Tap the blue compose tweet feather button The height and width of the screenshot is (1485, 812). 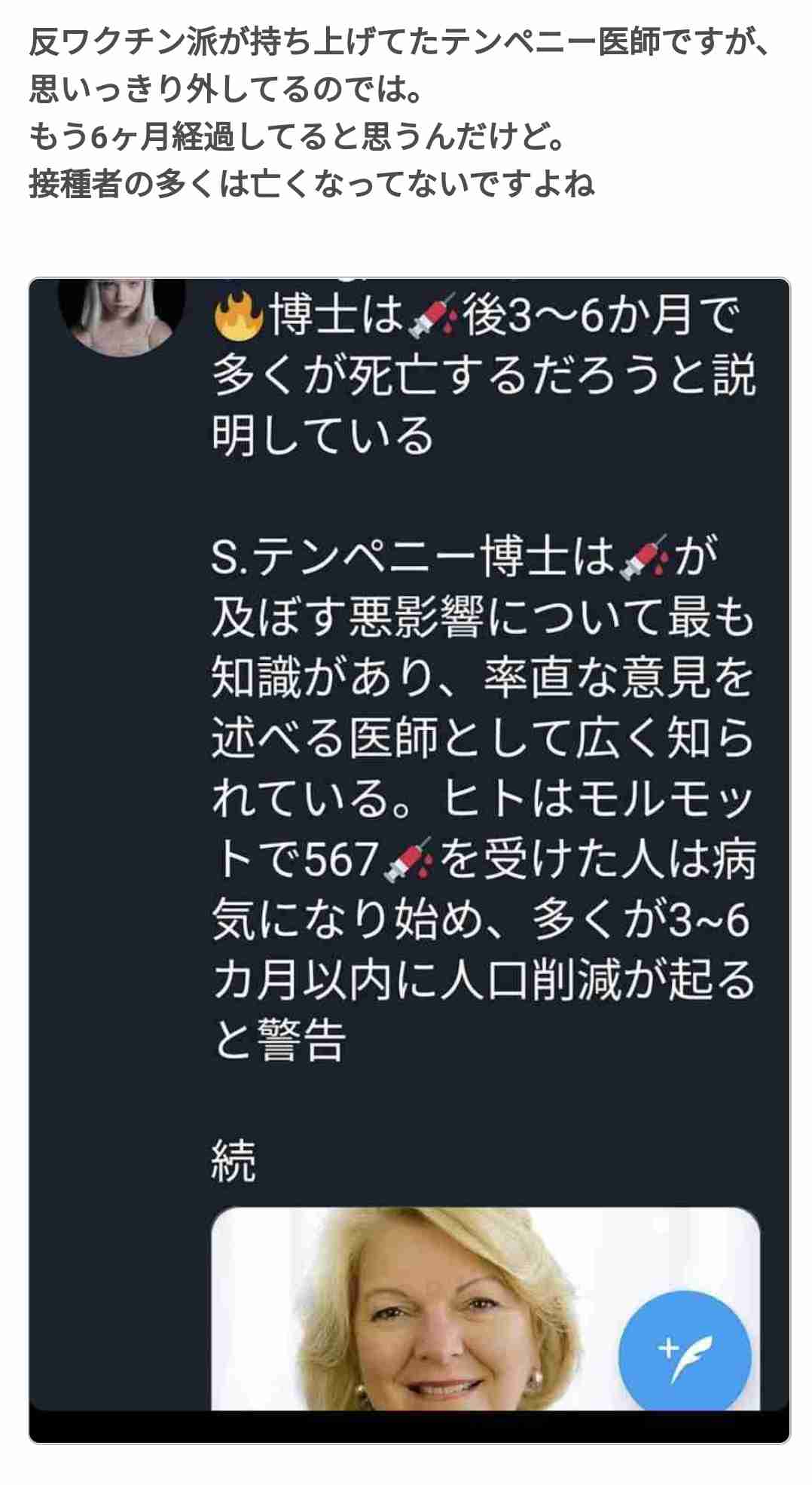click(685, 1356)
